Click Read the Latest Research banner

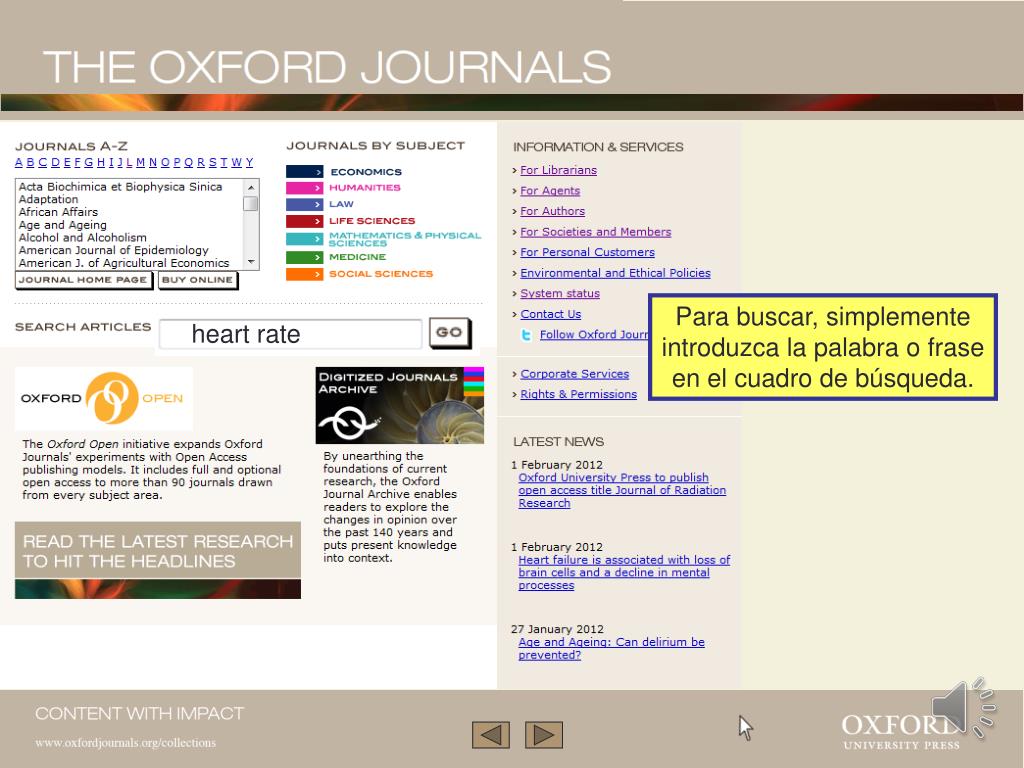(x=157, y=560)
